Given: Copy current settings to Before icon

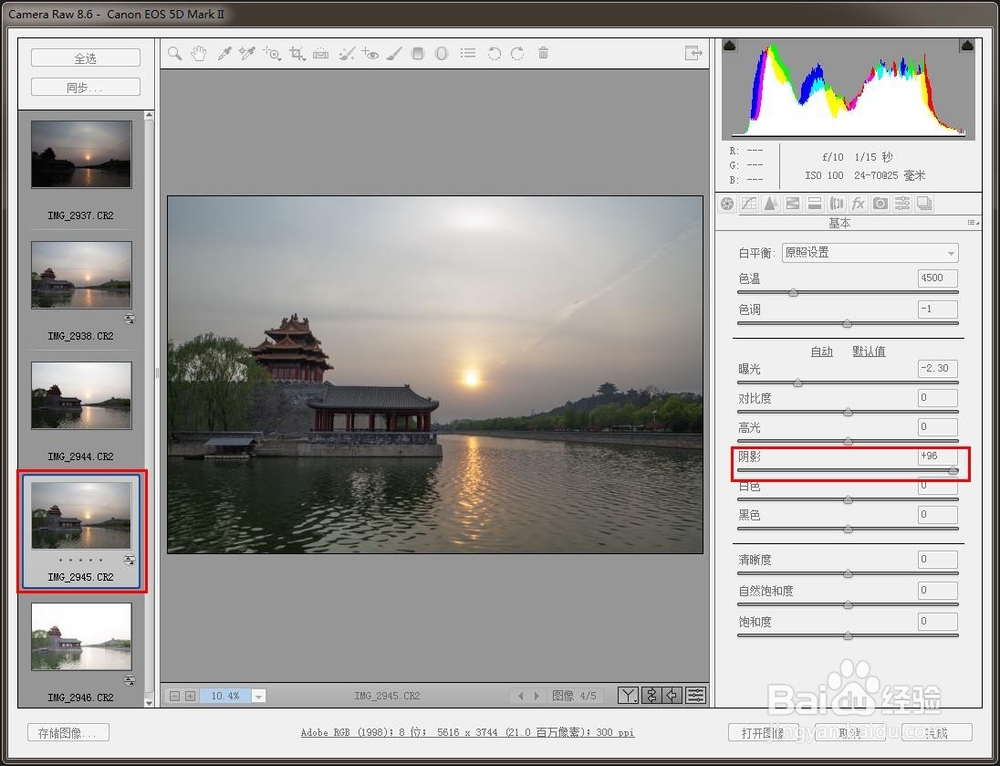Looking at the screenshot, I should coord(673,695).
